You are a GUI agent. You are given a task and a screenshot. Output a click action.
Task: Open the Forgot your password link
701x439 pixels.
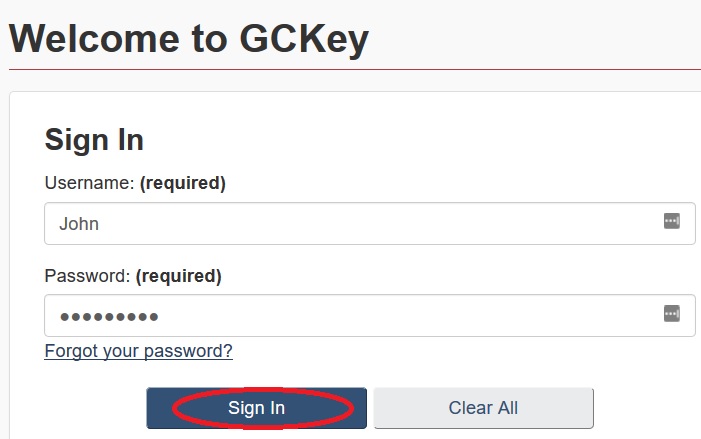[138, 351]
